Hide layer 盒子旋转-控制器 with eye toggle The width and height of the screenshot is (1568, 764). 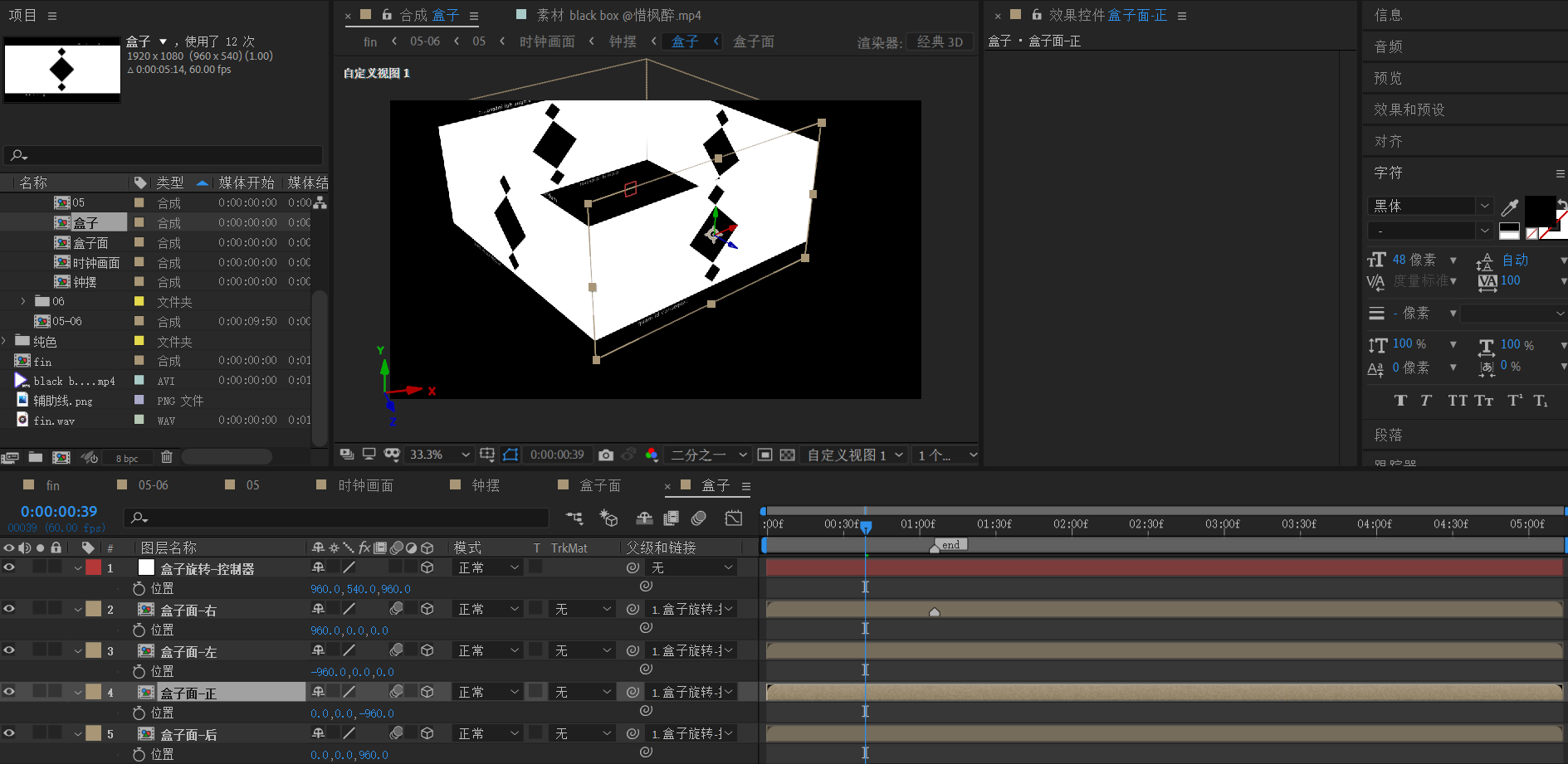point(9,567)
